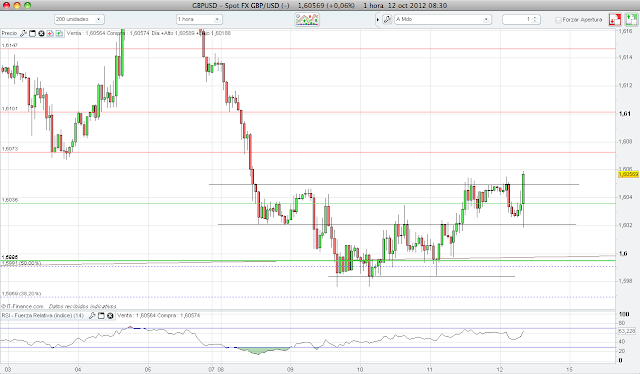Click the IT-Finance.com credit text
Screen dimensions: 640x374
22,306
